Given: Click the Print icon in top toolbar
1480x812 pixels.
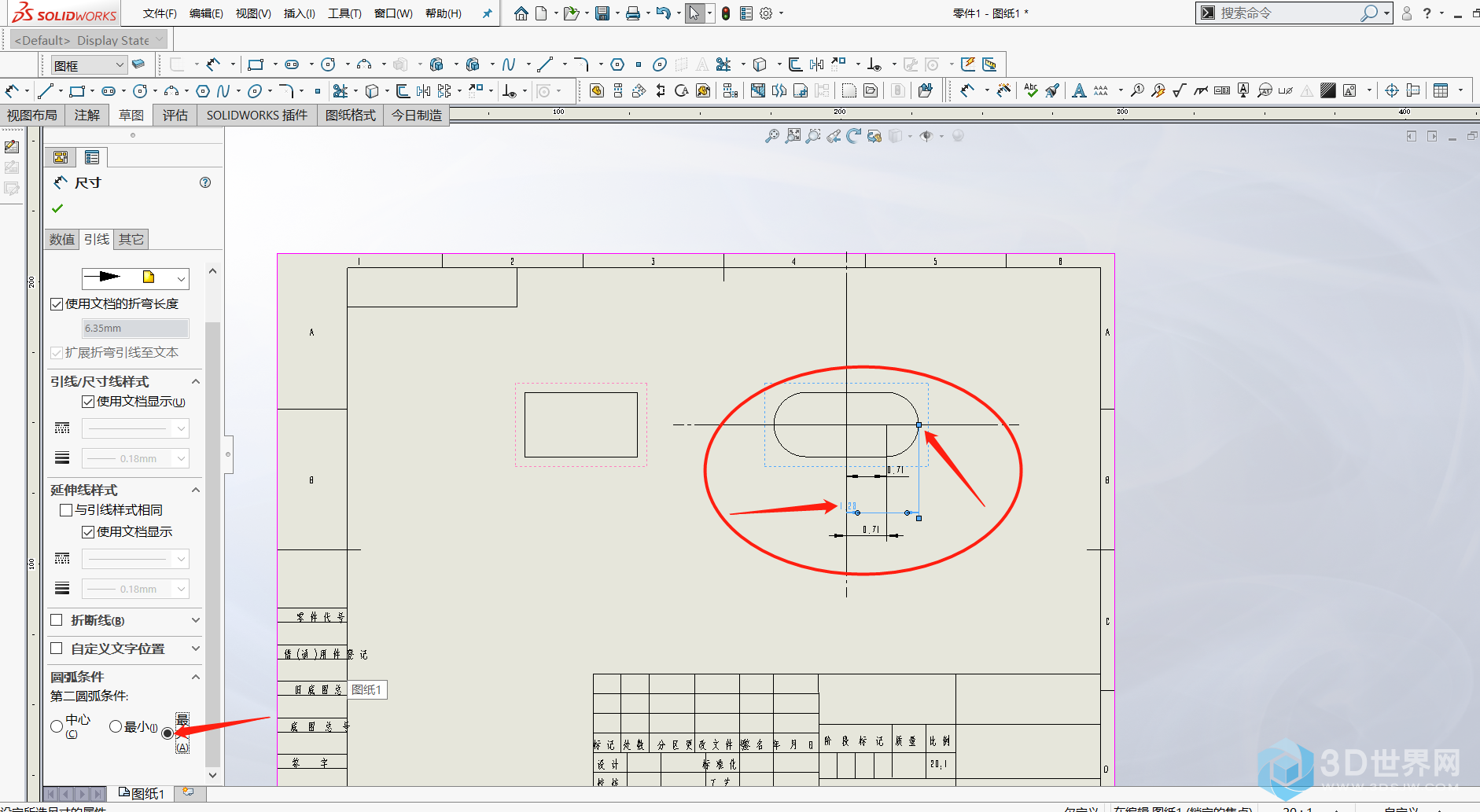Looking at the screenshot, I should click(x=632, y=13).
